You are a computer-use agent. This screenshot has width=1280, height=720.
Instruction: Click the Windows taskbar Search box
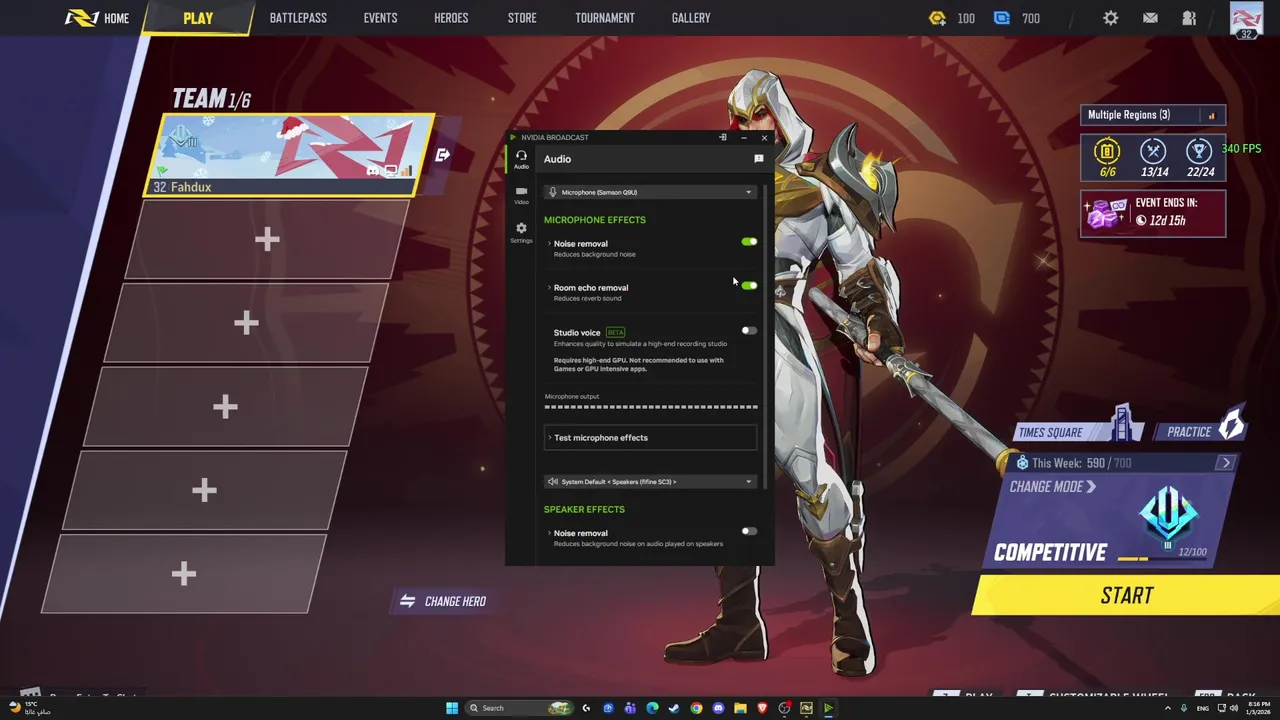520,708
